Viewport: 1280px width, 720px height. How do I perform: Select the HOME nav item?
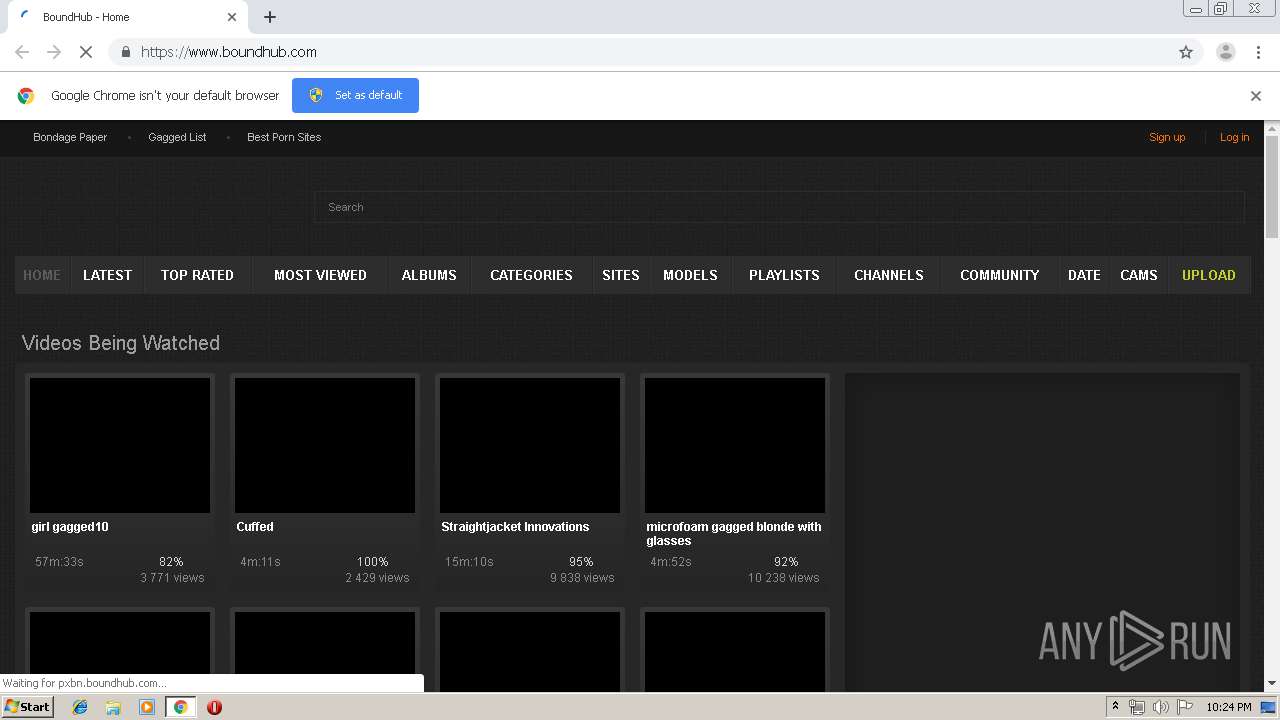[x=42, y=275]
